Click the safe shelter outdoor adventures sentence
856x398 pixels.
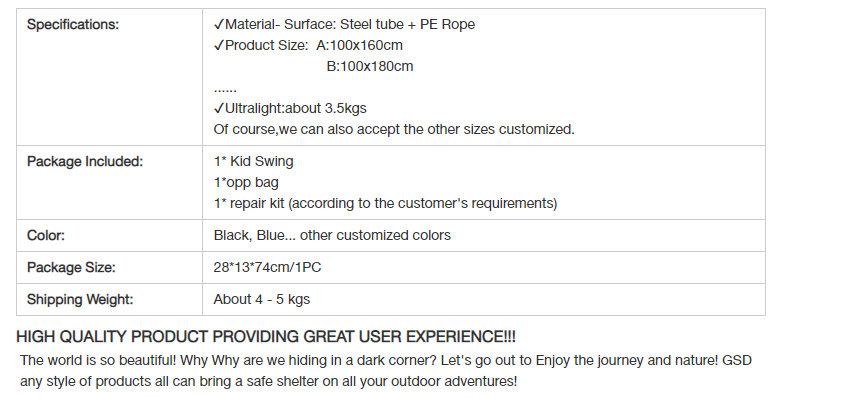click(x=269, y=381)
